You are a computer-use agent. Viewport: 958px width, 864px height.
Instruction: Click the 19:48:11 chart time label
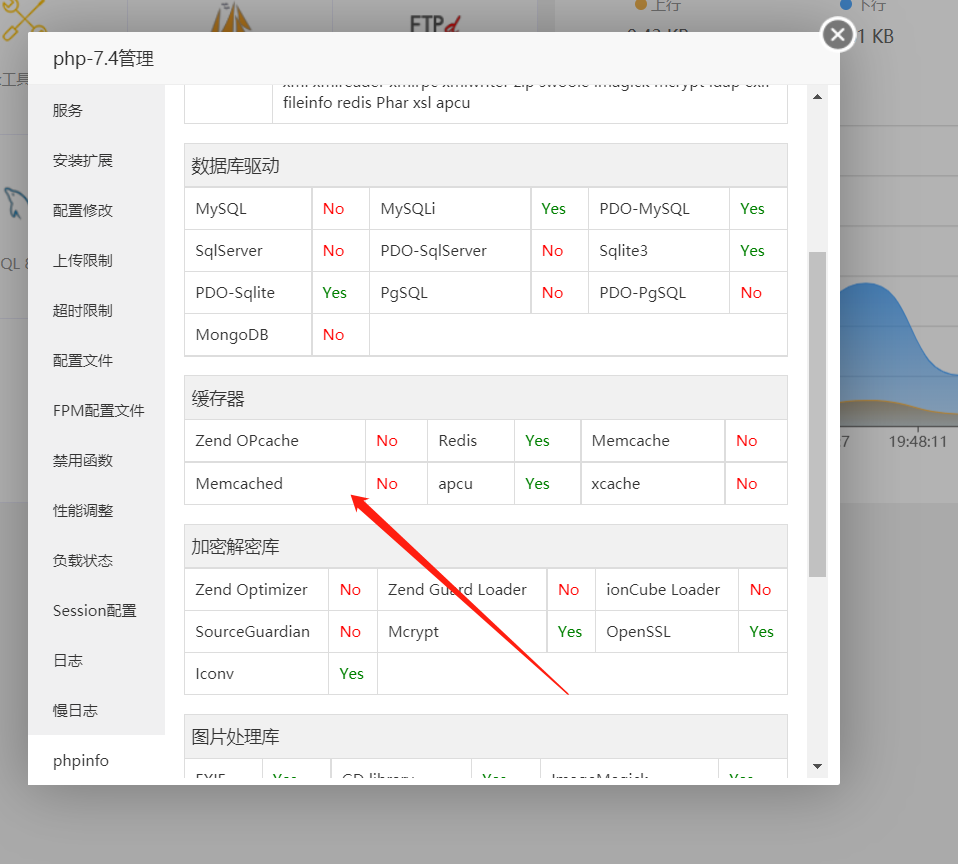pyautogui.click(x=917, y=441)
